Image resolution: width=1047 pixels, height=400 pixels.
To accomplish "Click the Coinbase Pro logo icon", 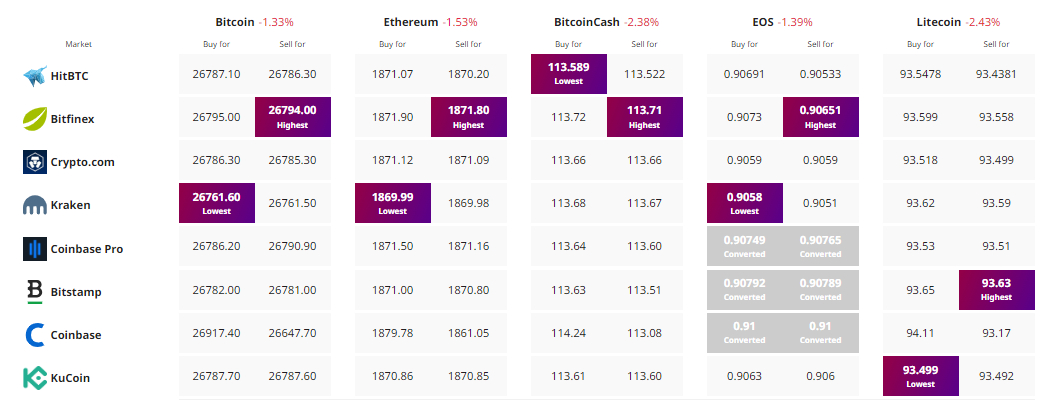I will (x=35, y=248).
